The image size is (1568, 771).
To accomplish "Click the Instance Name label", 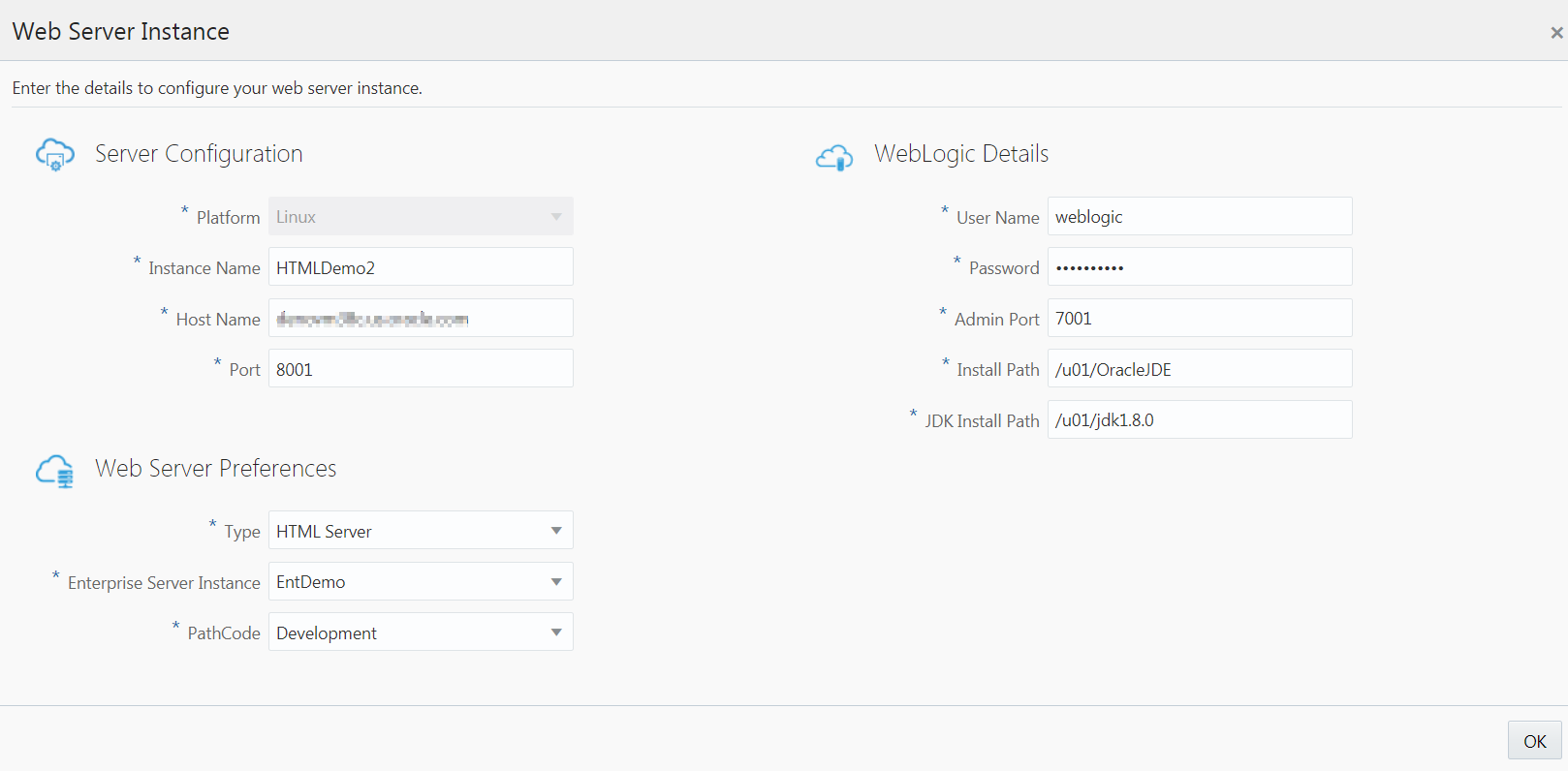I will coord(204,268).
